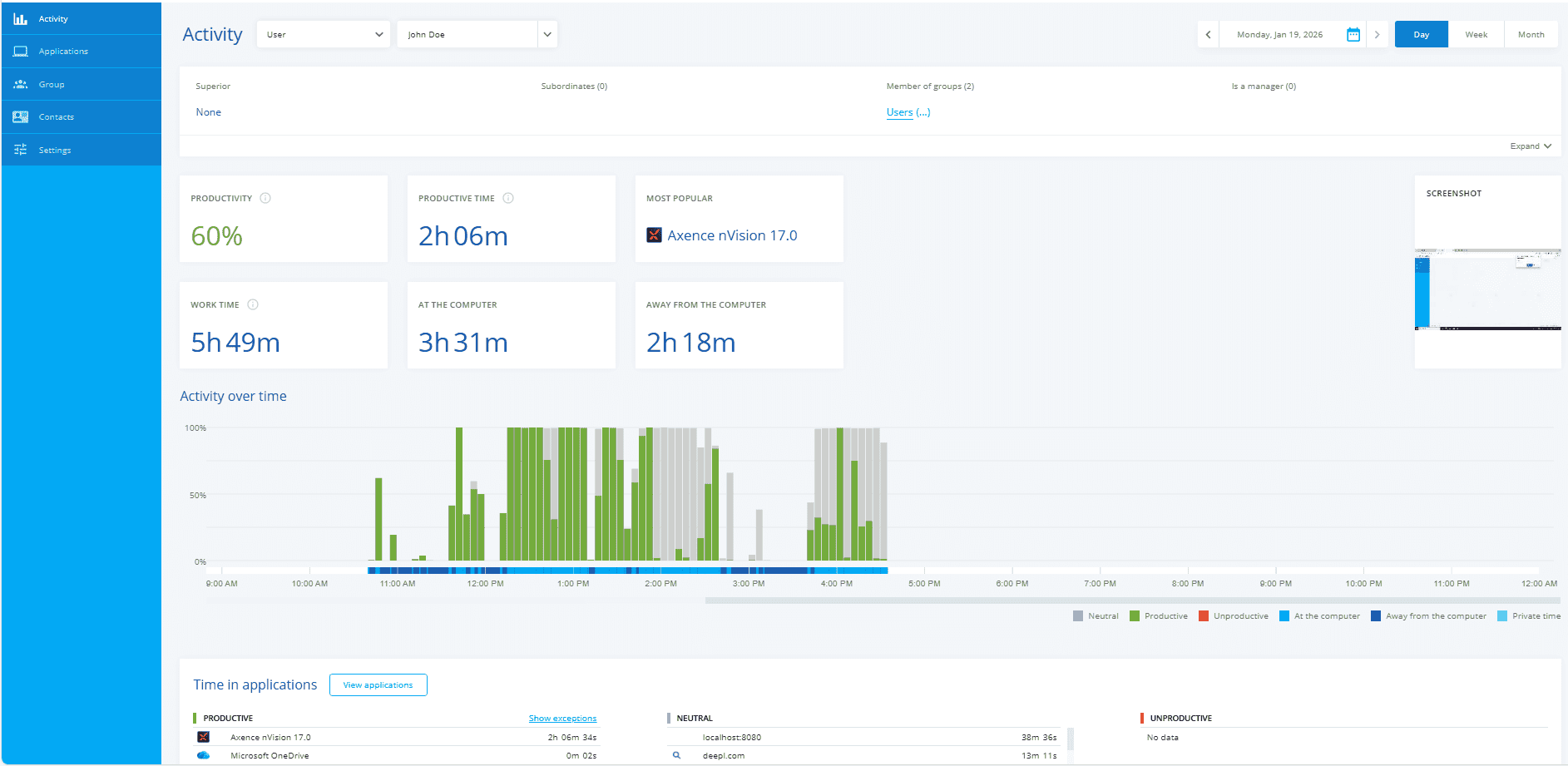Click the Activity bar chart sidebar icon

20,18
